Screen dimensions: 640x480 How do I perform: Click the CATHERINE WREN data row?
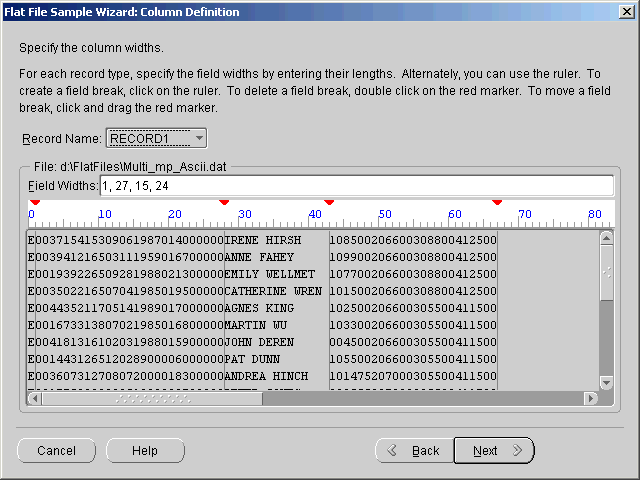click(x=262, y=291)
